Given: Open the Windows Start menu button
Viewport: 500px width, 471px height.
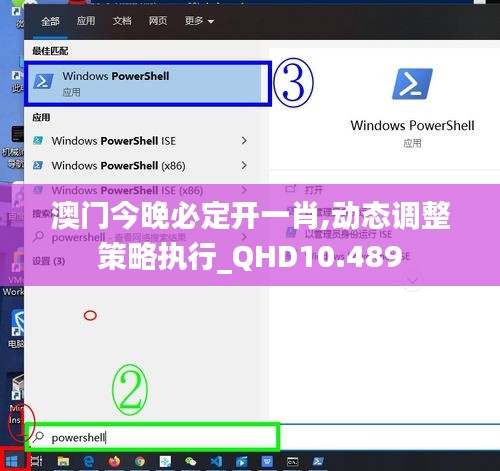Looking at the screenshot, I should tap(12, 462).
